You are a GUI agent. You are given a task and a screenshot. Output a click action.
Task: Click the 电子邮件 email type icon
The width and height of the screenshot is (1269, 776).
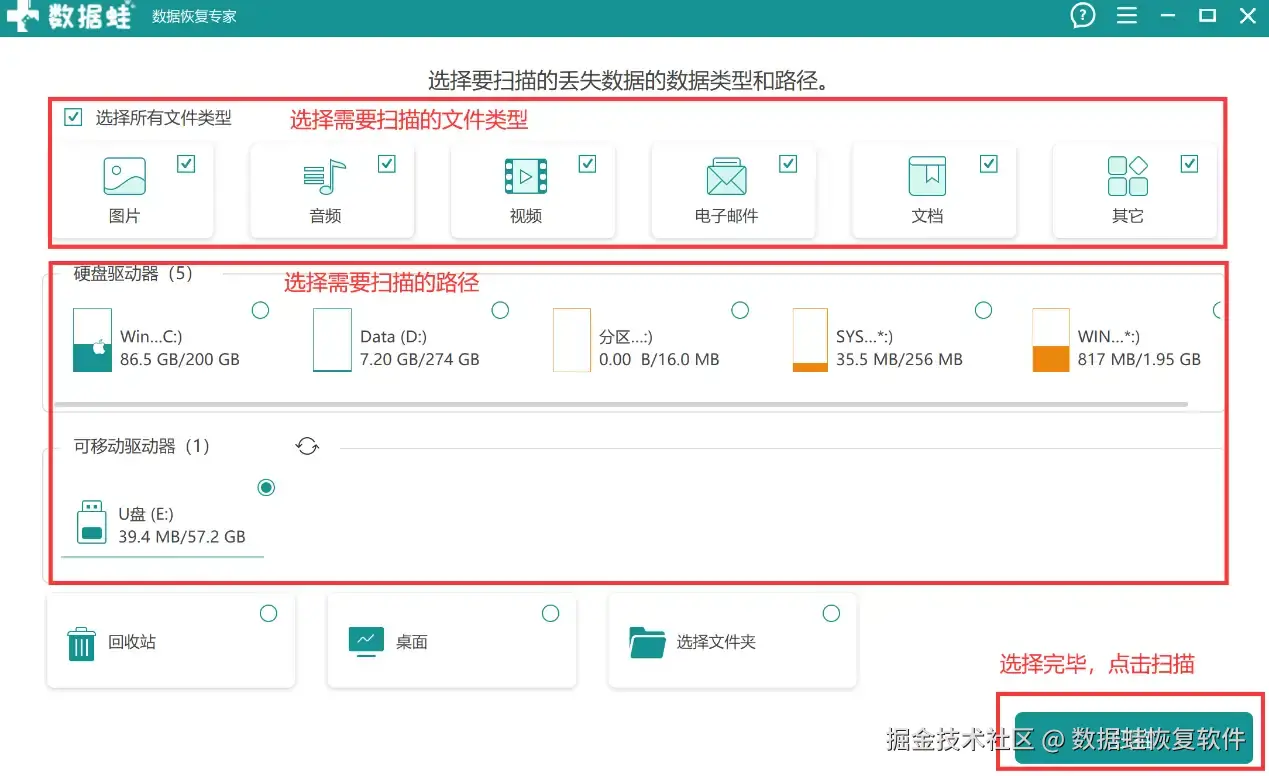[727, 177]
